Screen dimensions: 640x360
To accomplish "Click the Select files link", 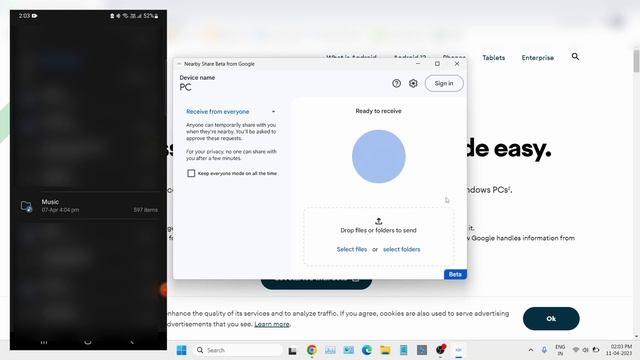I will pos(351,249).
